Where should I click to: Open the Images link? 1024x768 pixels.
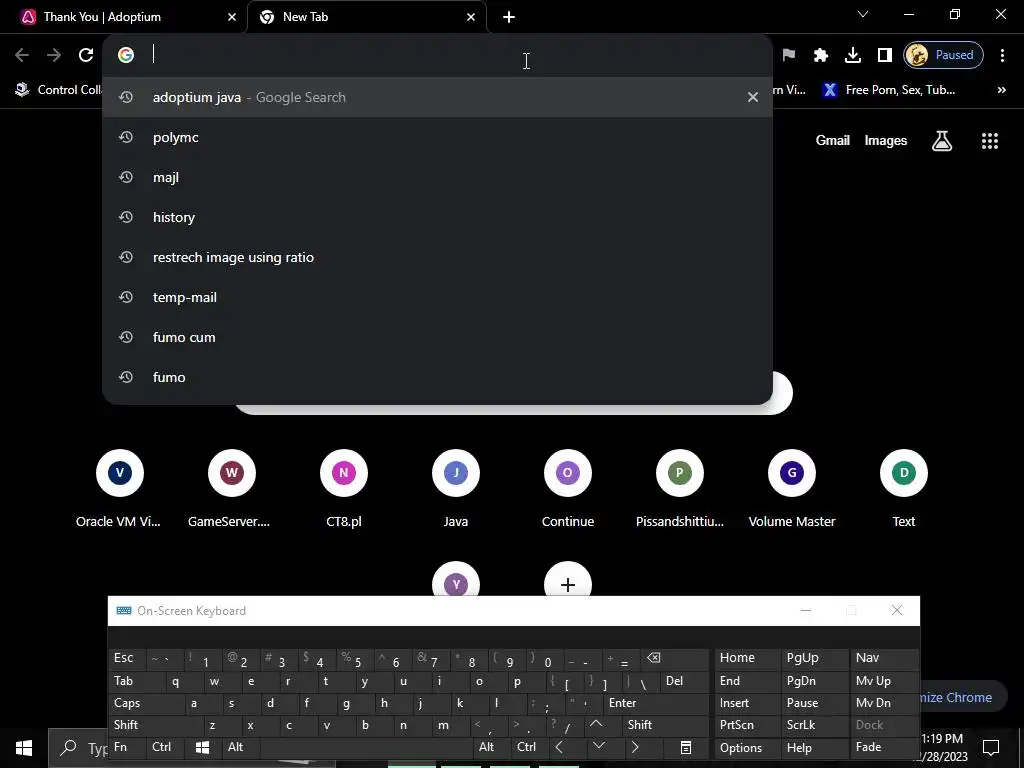pos(886,140)
